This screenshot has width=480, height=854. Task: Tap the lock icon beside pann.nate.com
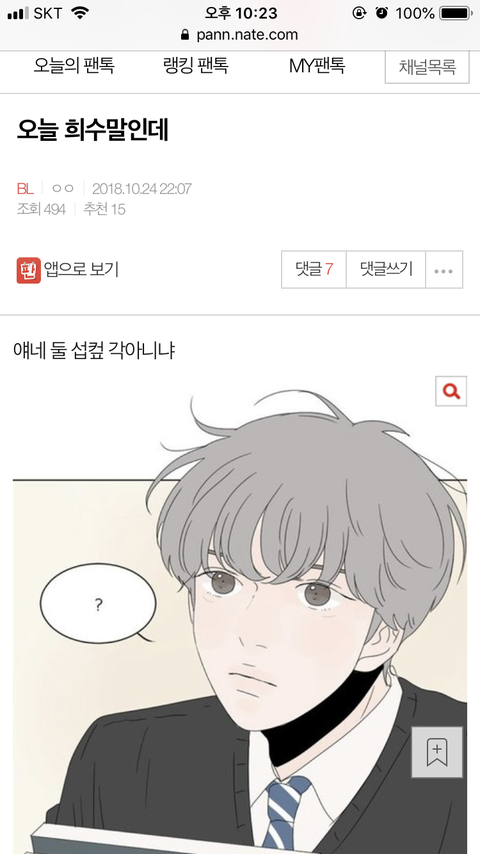pos(185,35)
